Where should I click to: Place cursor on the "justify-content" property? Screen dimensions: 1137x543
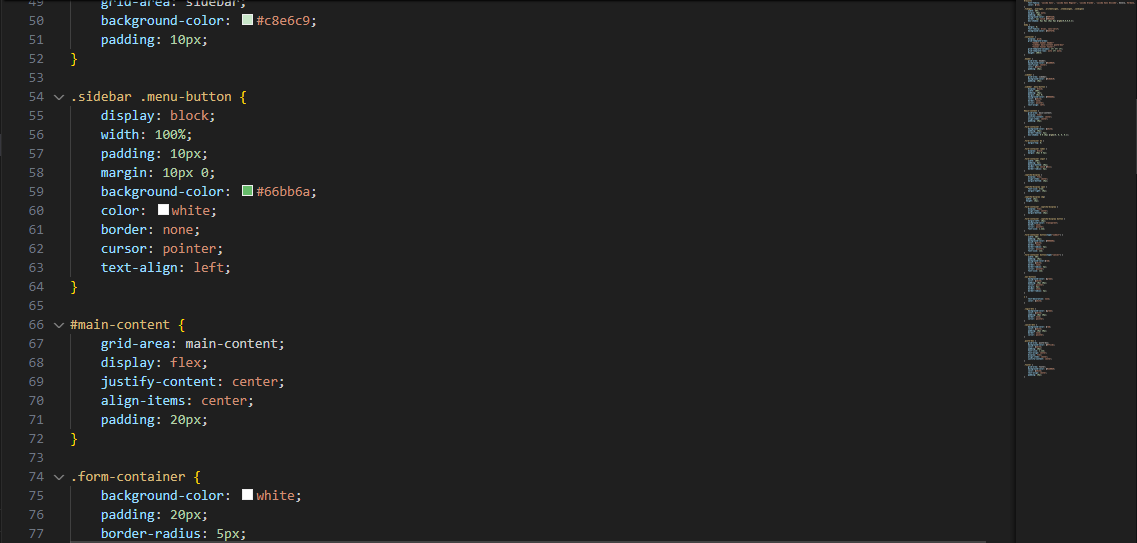161,382
